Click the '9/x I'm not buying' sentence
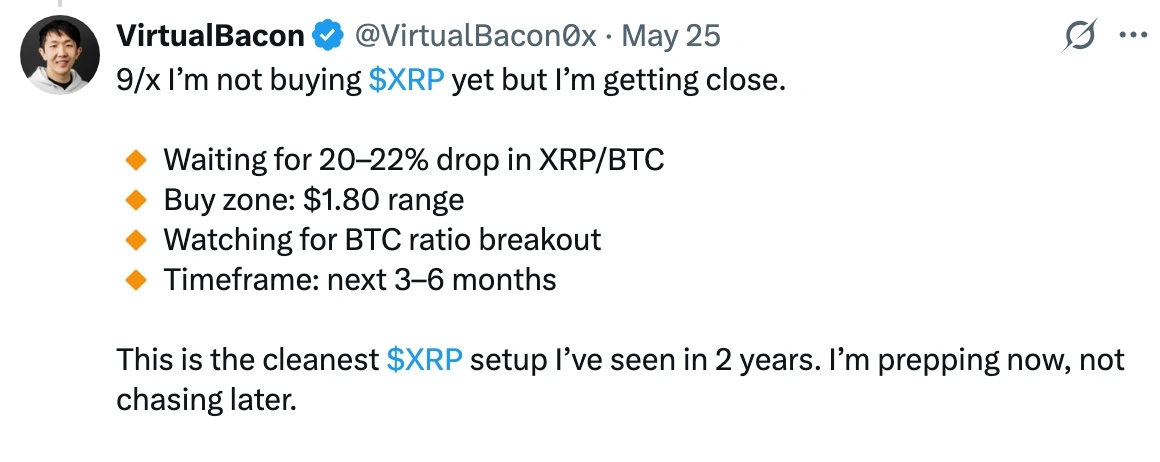The width and height of the screenshot is (1160, 462). pyautogui.click(x=450, y=80)
